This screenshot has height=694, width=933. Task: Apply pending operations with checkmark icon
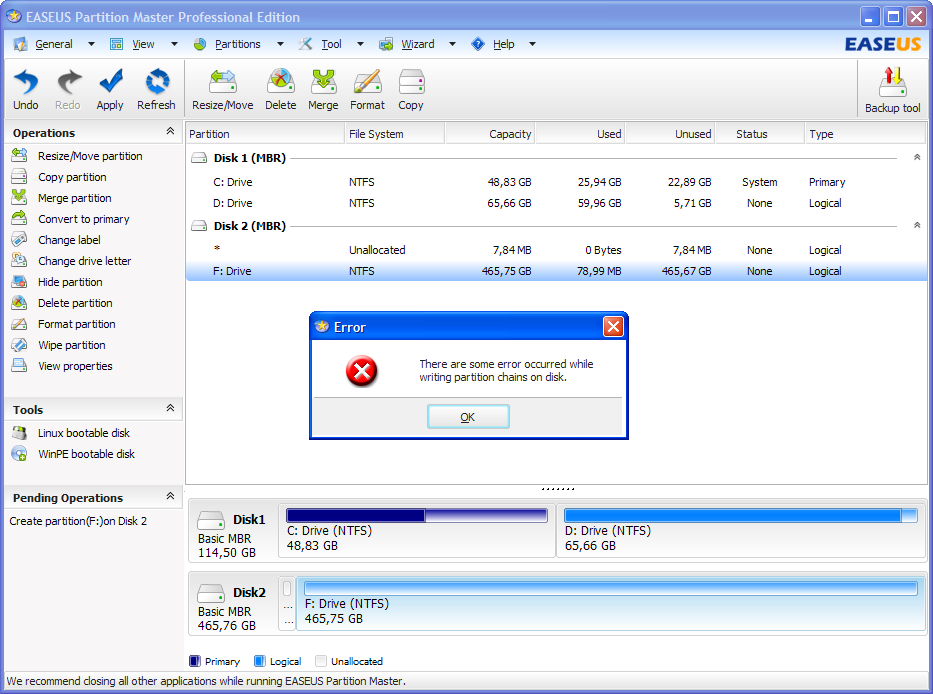pos(110,89)
